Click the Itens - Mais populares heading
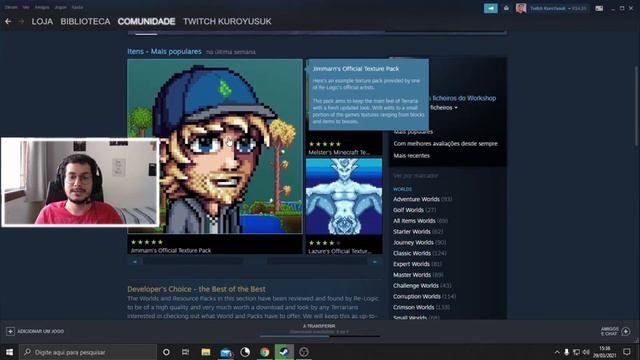This screenshot has width=640, height=360. point(164,51)
